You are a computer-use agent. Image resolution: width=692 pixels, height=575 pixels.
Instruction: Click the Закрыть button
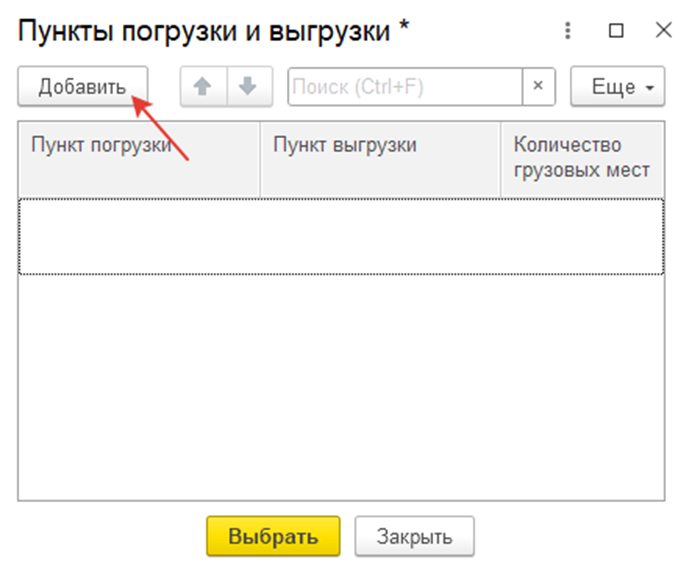(414, 536)
